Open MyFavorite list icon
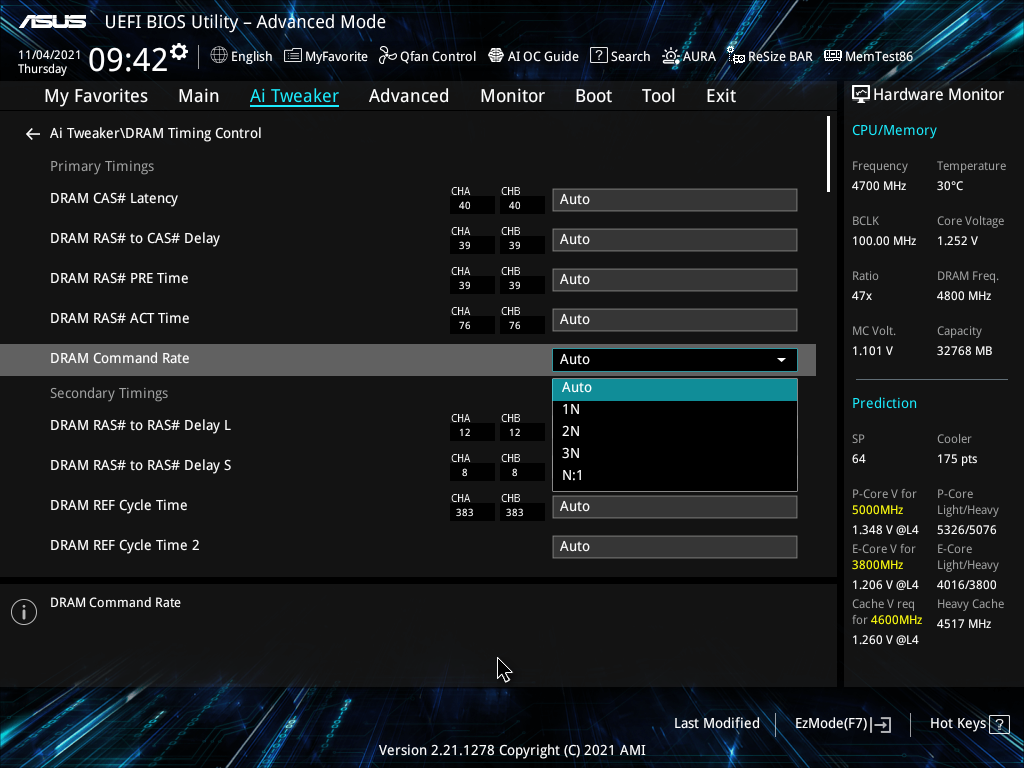 pos(293,56)
